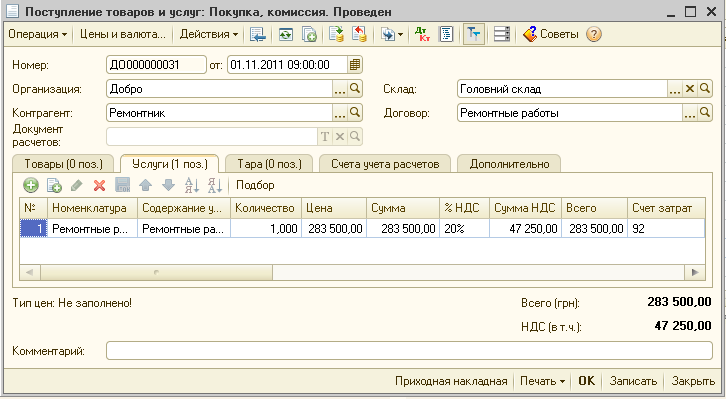Move the row down with the arrow

[168, 186]
